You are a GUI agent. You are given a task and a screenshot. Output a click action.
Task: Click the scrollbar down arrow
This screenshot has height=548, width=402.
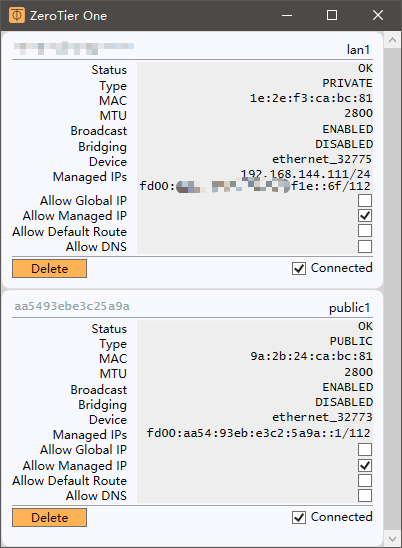point(392,539)
